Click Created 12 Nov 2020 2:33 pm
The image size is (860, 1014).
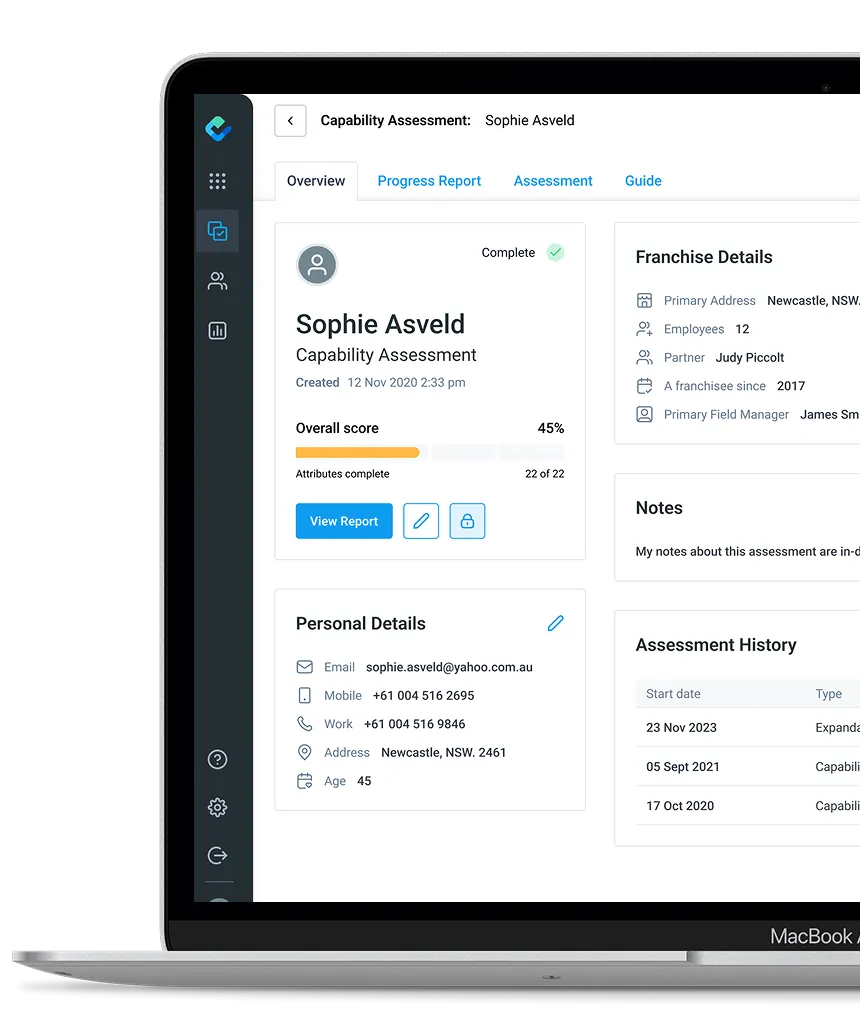pyautogui.click(x=380, y=382)
